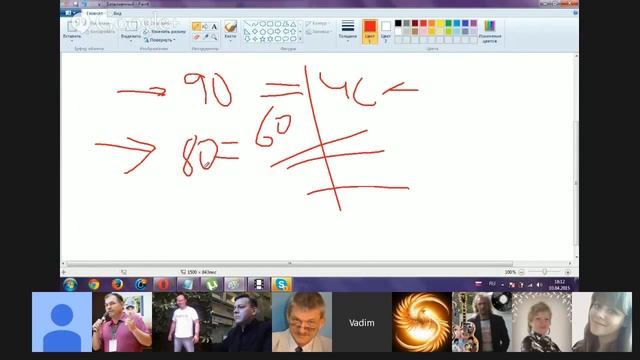Open the uTorrent taskbar icon
Image resolution: width=640 pixels, height=360 pixels.
click(211, 284)
